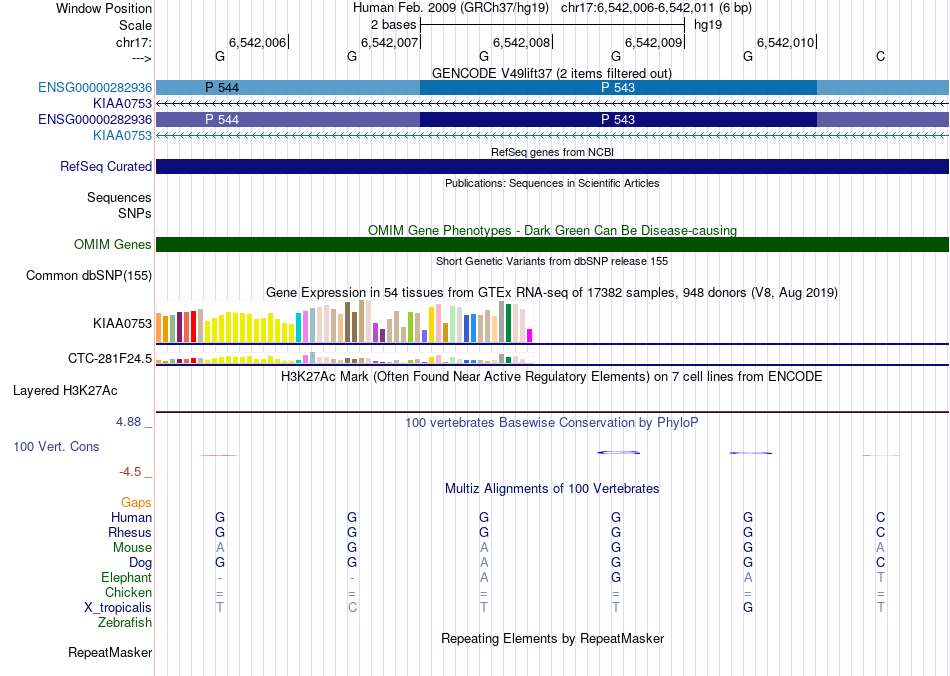Screen dimensions: 950x676
Task: Click the Scale track label
Action: [x=135, y=25]
